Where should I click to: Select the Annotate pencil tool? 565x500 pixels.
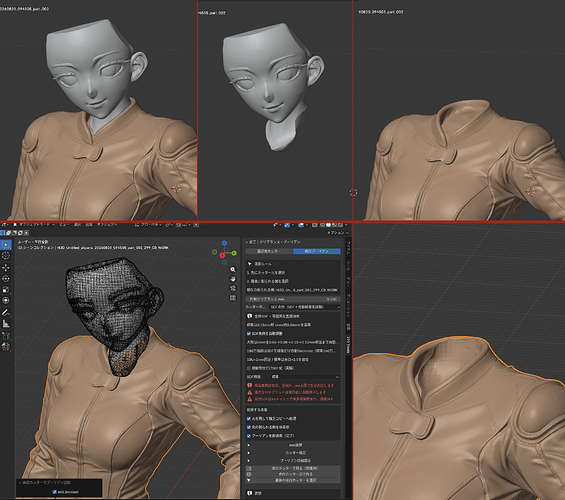point(6,312)
